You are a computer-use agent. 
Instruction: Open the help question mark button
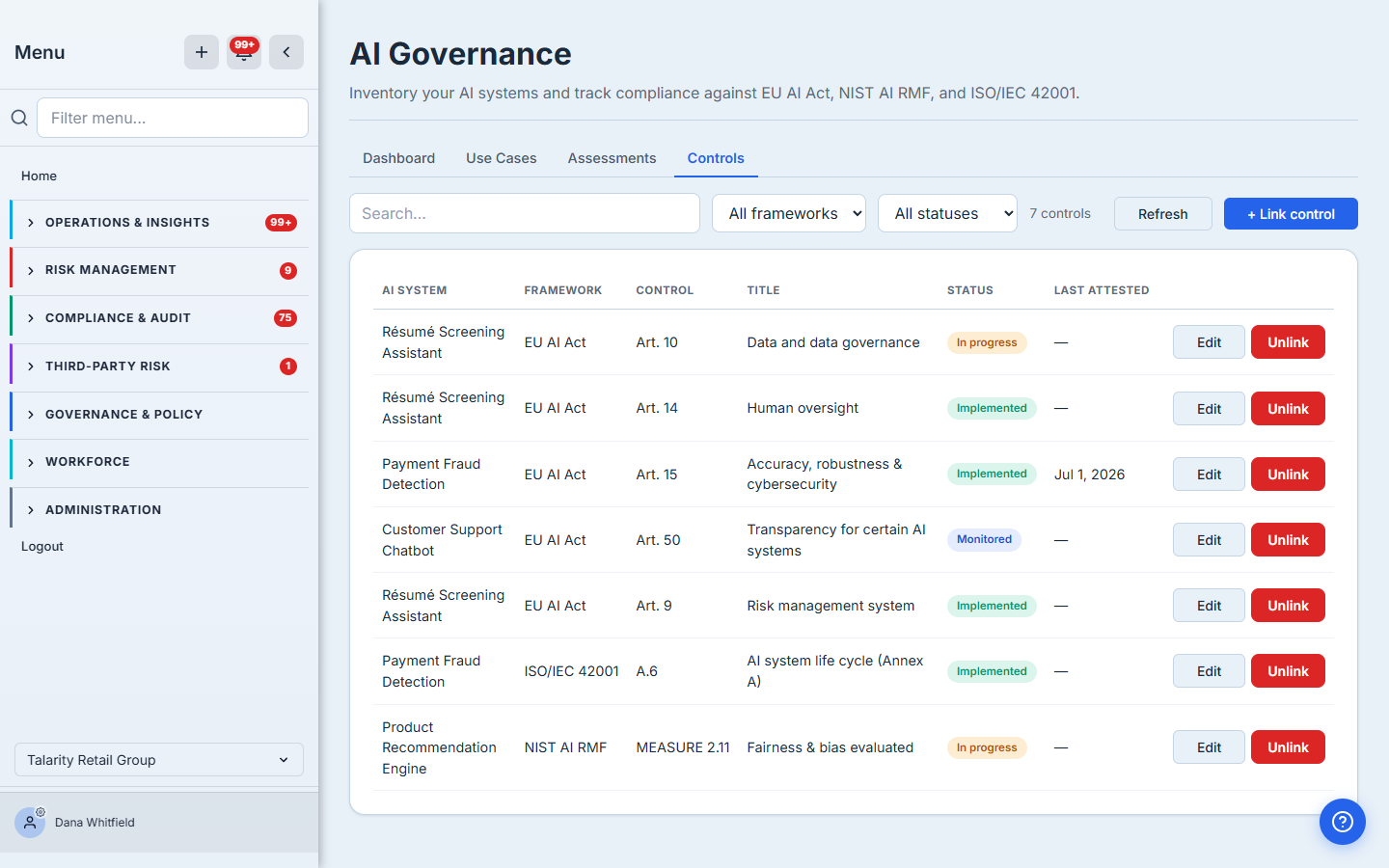coord(1343,822)
